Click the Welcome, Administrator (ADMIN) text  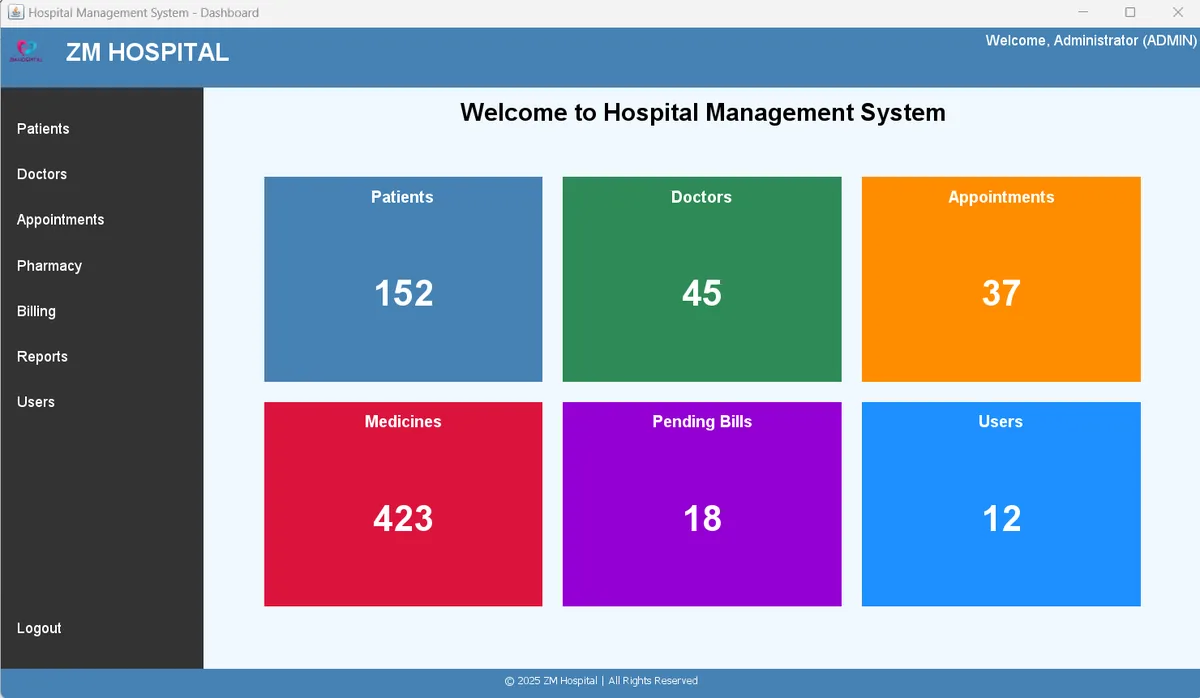(x=1091, y=40)
